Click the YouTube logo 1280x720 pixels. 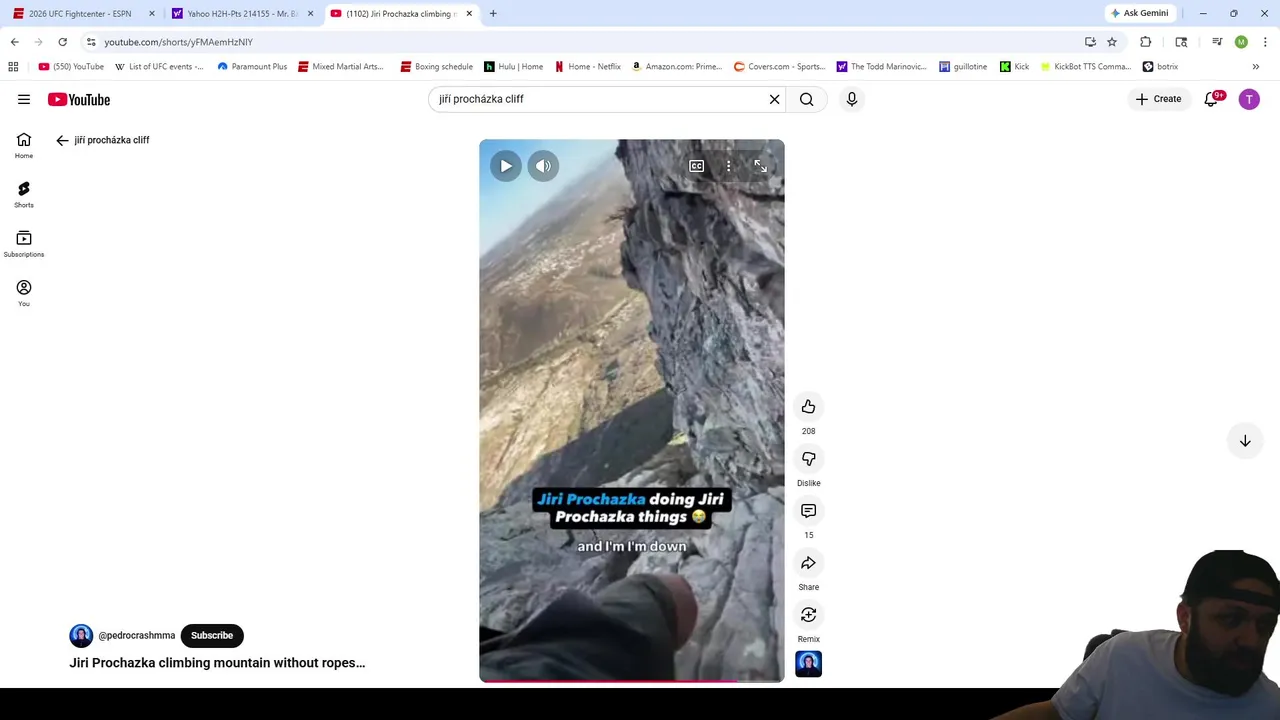click(79, 99)
